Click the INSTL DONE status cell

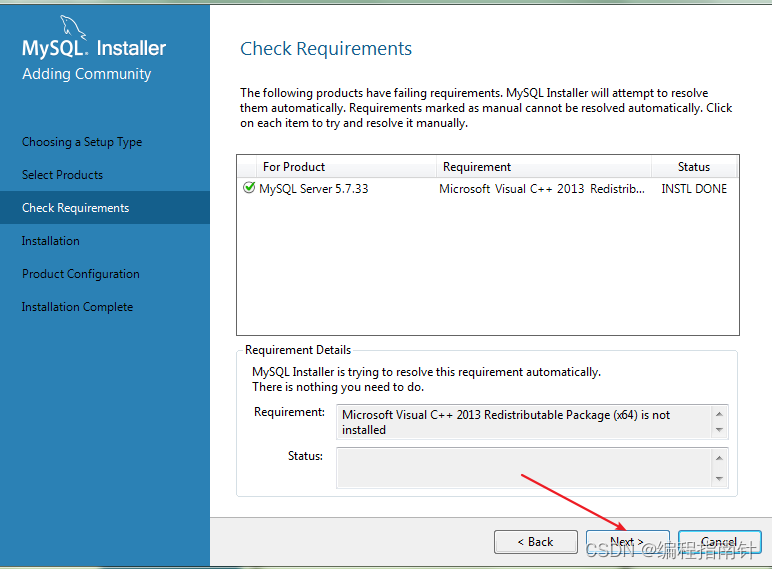[x=694, y=189]
